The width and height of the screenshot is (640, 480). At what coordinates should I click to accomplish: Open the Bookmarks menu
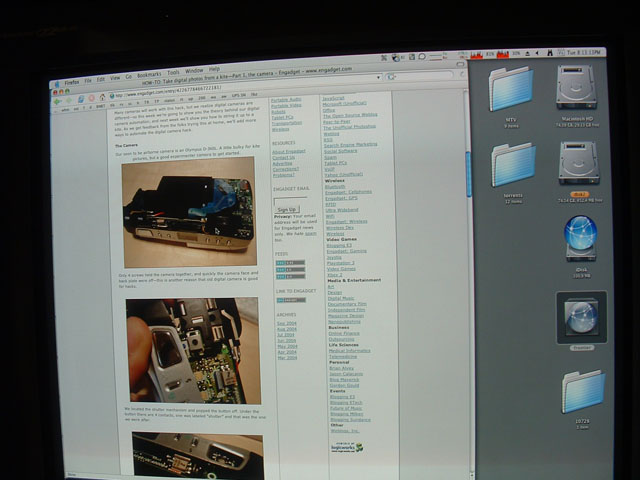tap(148, 75)
